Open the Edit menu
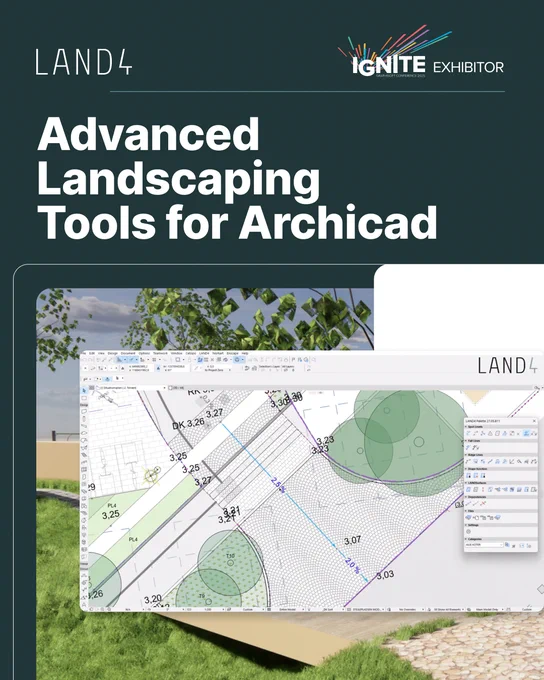Image resolution: width=544 pixels, height=680 pixels. click(x=92, y=353)
